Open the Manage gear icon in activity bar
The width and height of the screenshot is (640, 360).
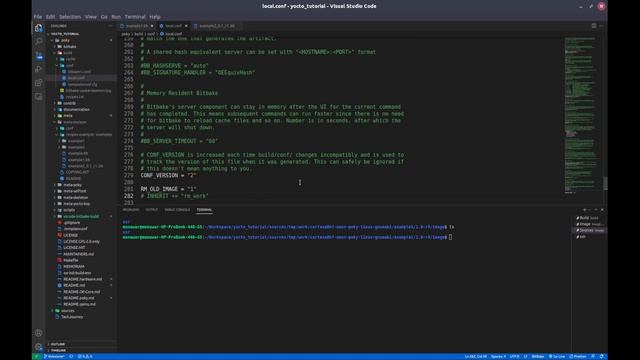point(38,347)
